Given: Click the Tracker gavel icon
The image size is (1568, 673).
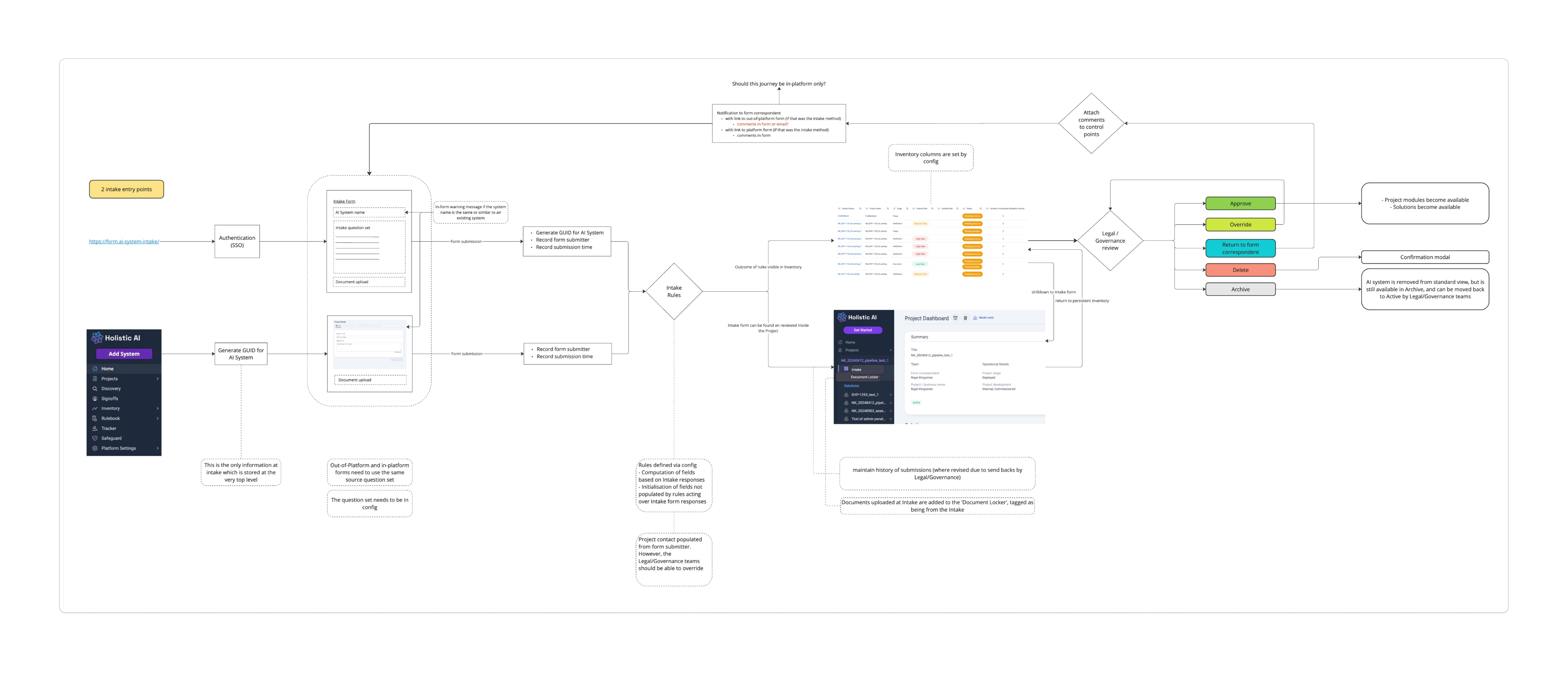Looking at the screenshot, I should pyautogui.click(x=95, y=428).
